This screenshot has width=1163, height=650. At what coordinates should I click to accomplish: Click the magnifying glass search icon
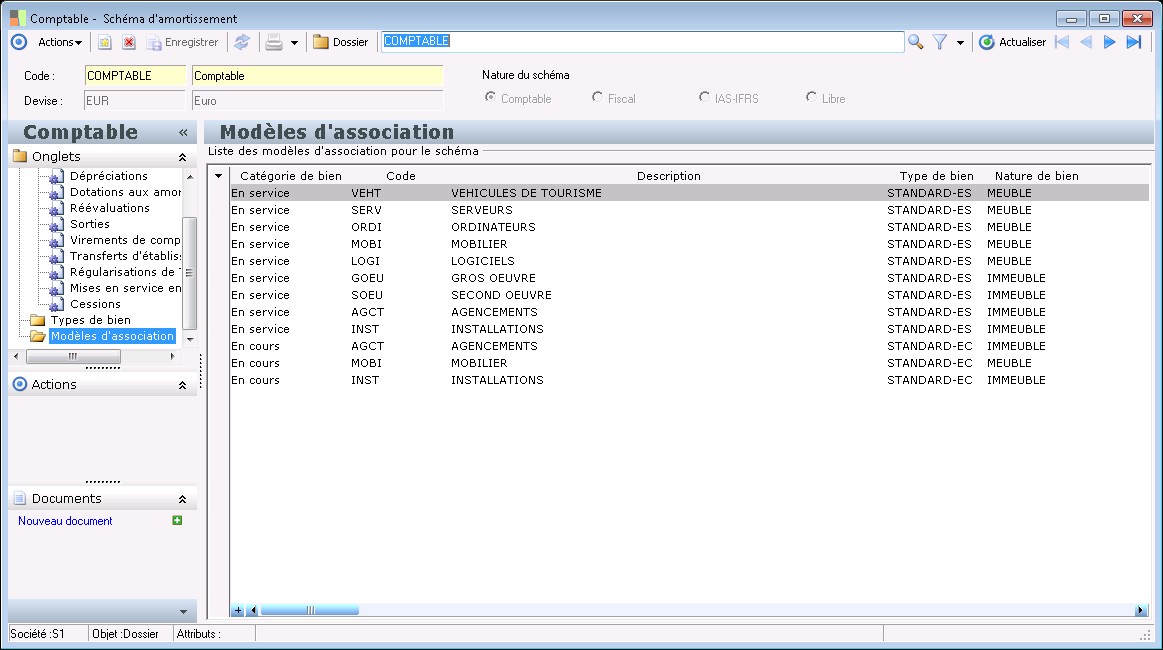(915, 42)
